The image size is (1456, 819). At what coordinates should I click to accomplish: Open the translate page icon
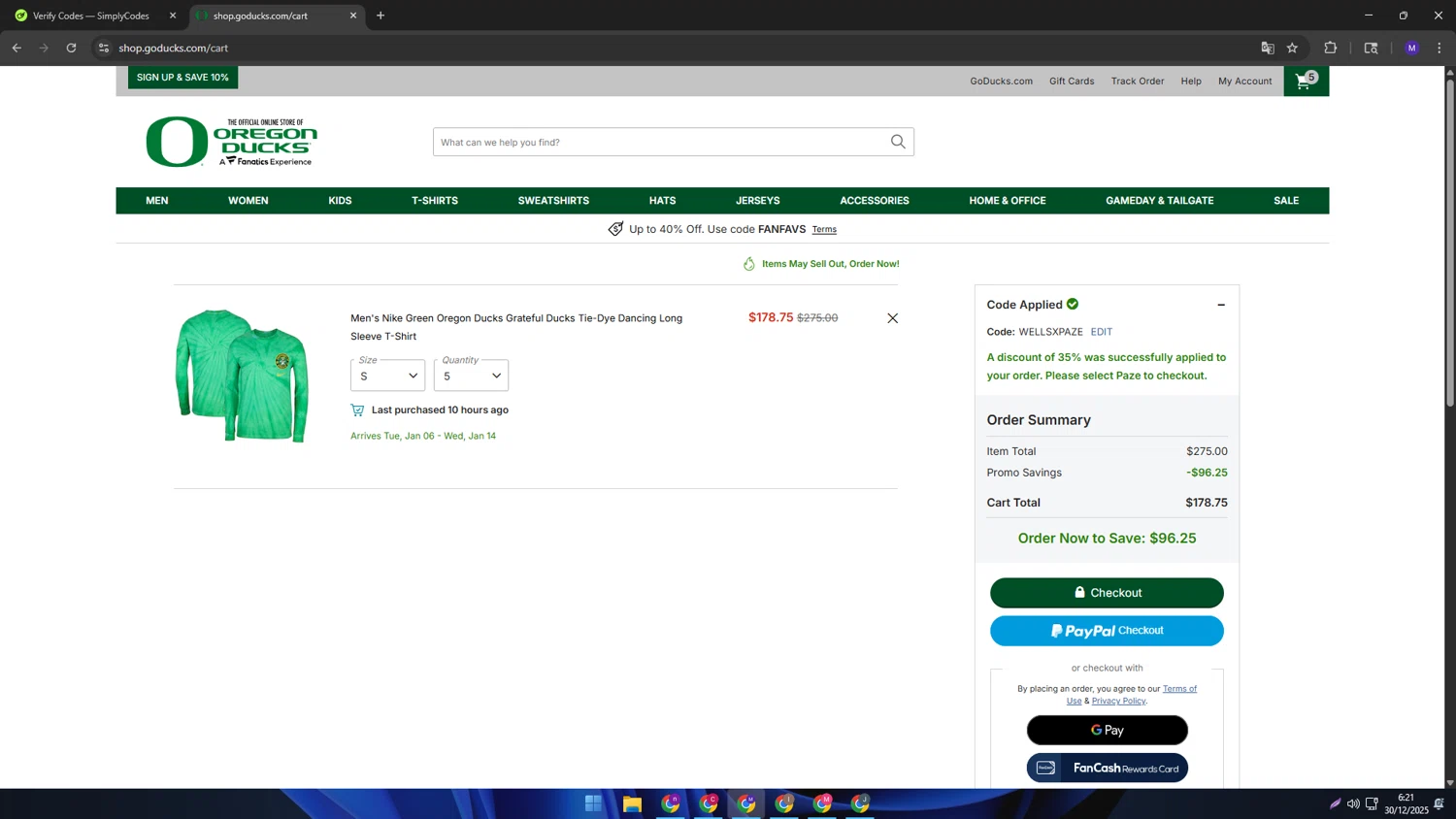point(1267,48)
